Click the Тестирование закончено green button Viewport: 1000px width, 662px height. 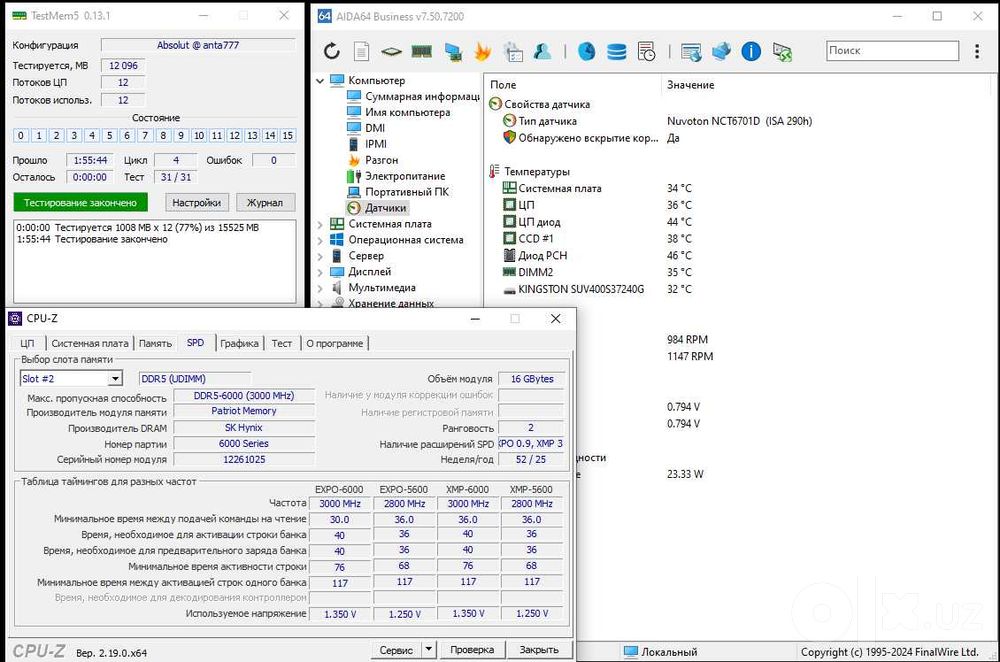click(80, 203)
